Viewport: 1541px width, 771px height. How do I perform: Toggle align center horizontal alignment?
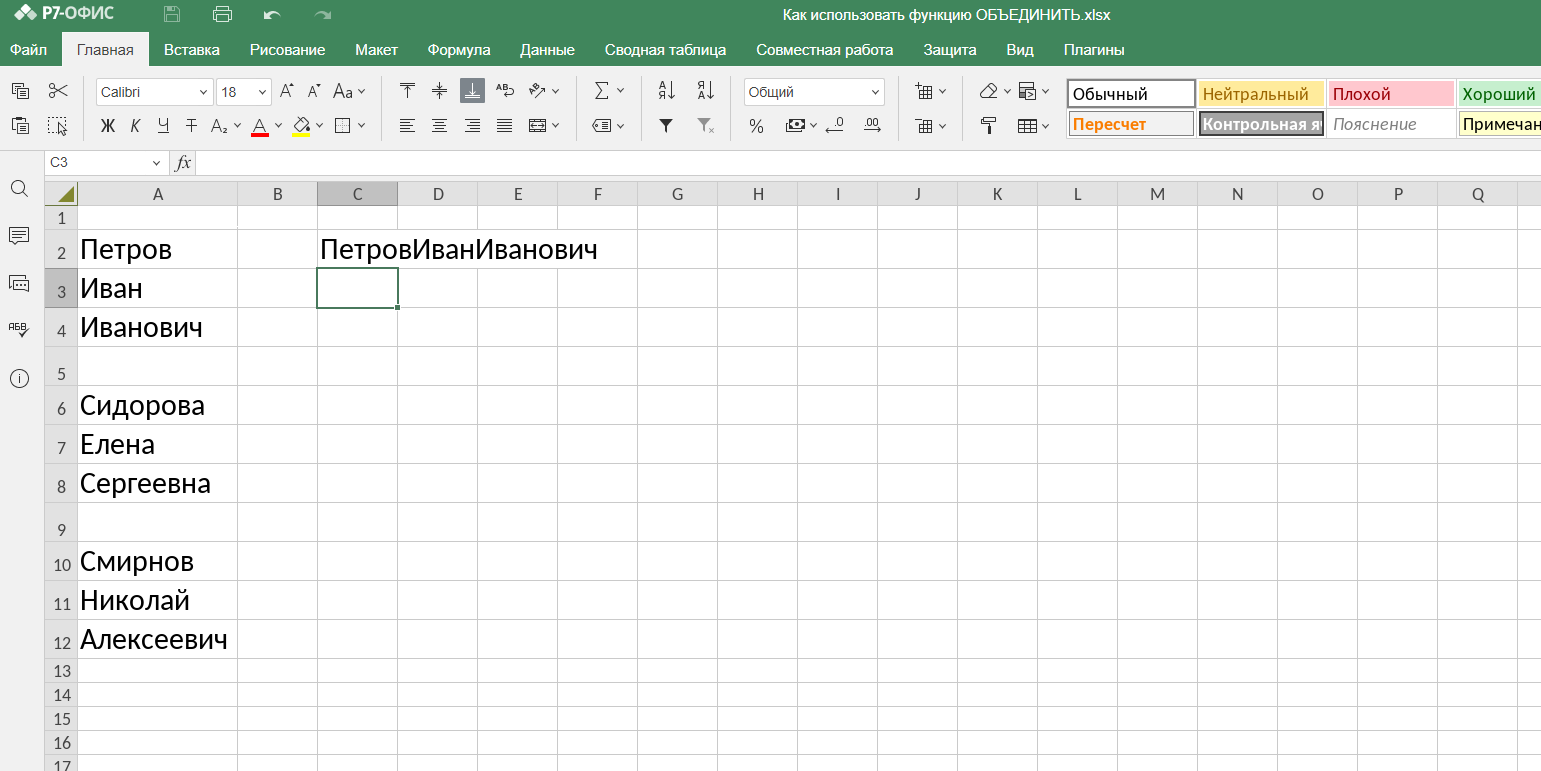(439, 126)
